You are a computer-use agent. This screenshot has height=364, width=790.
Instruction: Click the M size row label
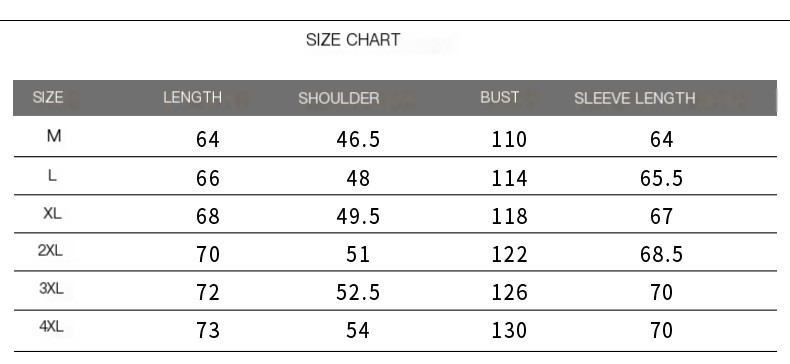[54, 136]
